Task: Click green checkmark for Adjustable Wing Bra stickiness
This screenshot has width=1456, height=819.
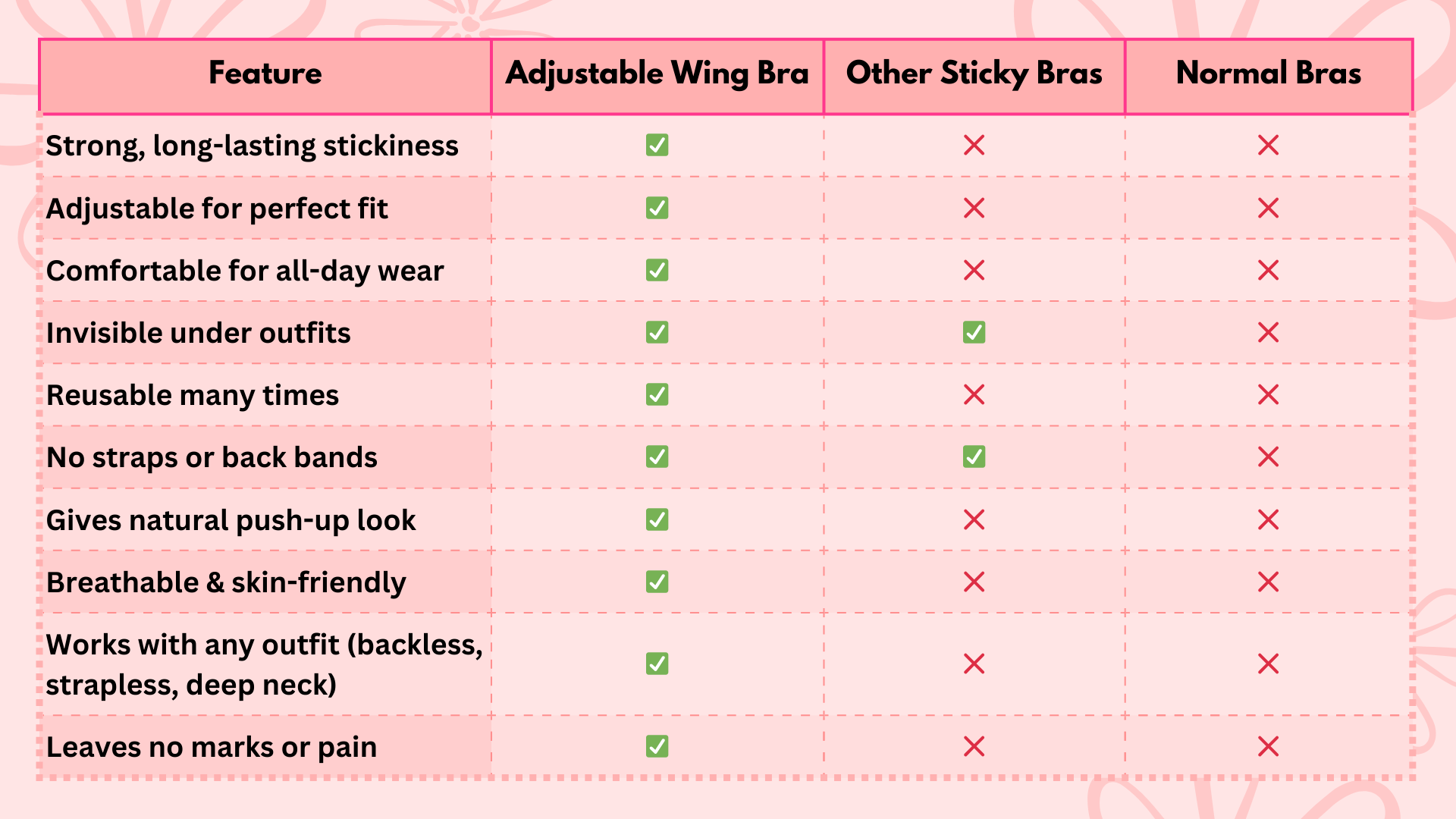Action: click(x=657, y=145)
